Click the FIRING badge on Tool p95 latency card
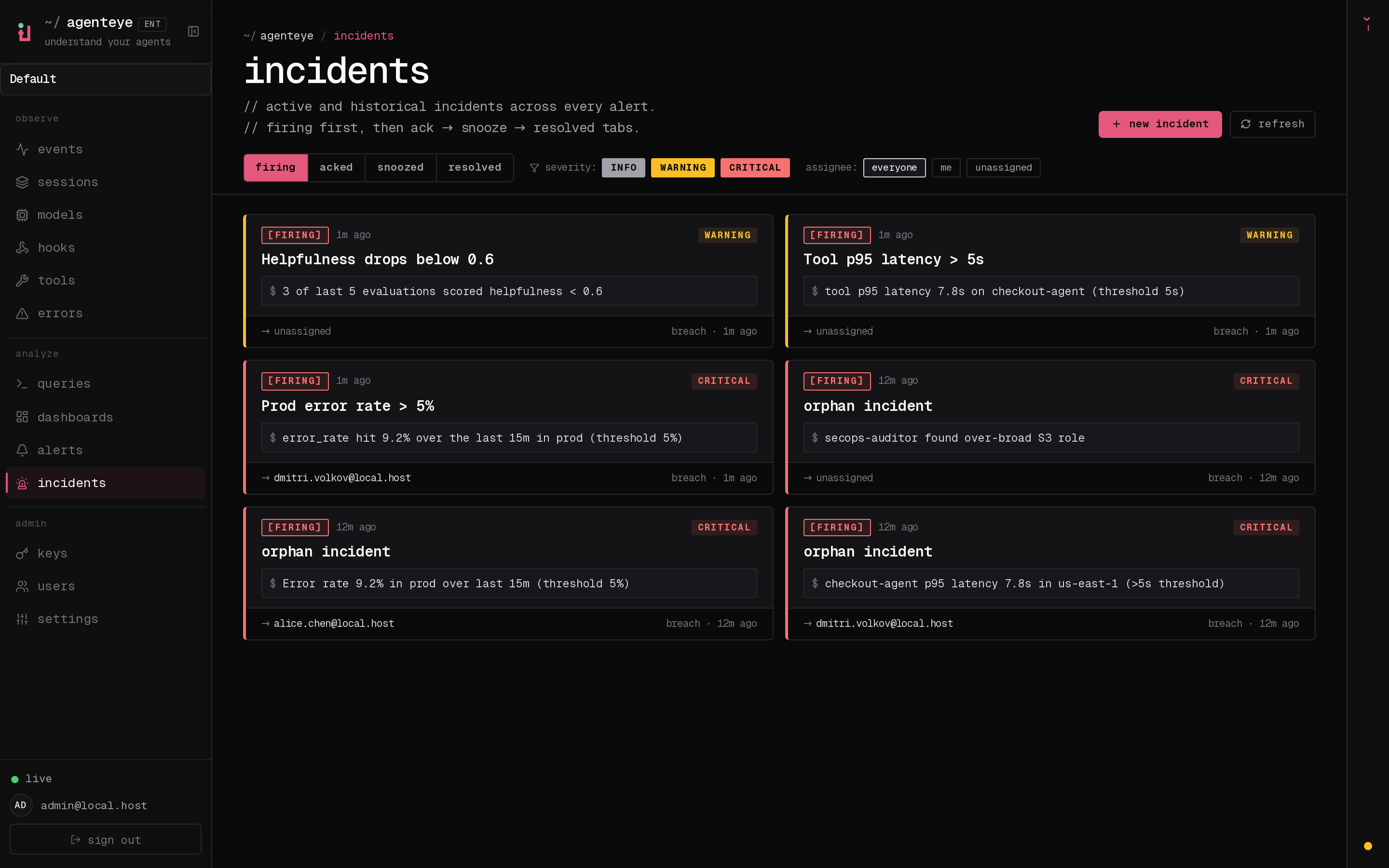1389x868 pixels. pos(836,235)
